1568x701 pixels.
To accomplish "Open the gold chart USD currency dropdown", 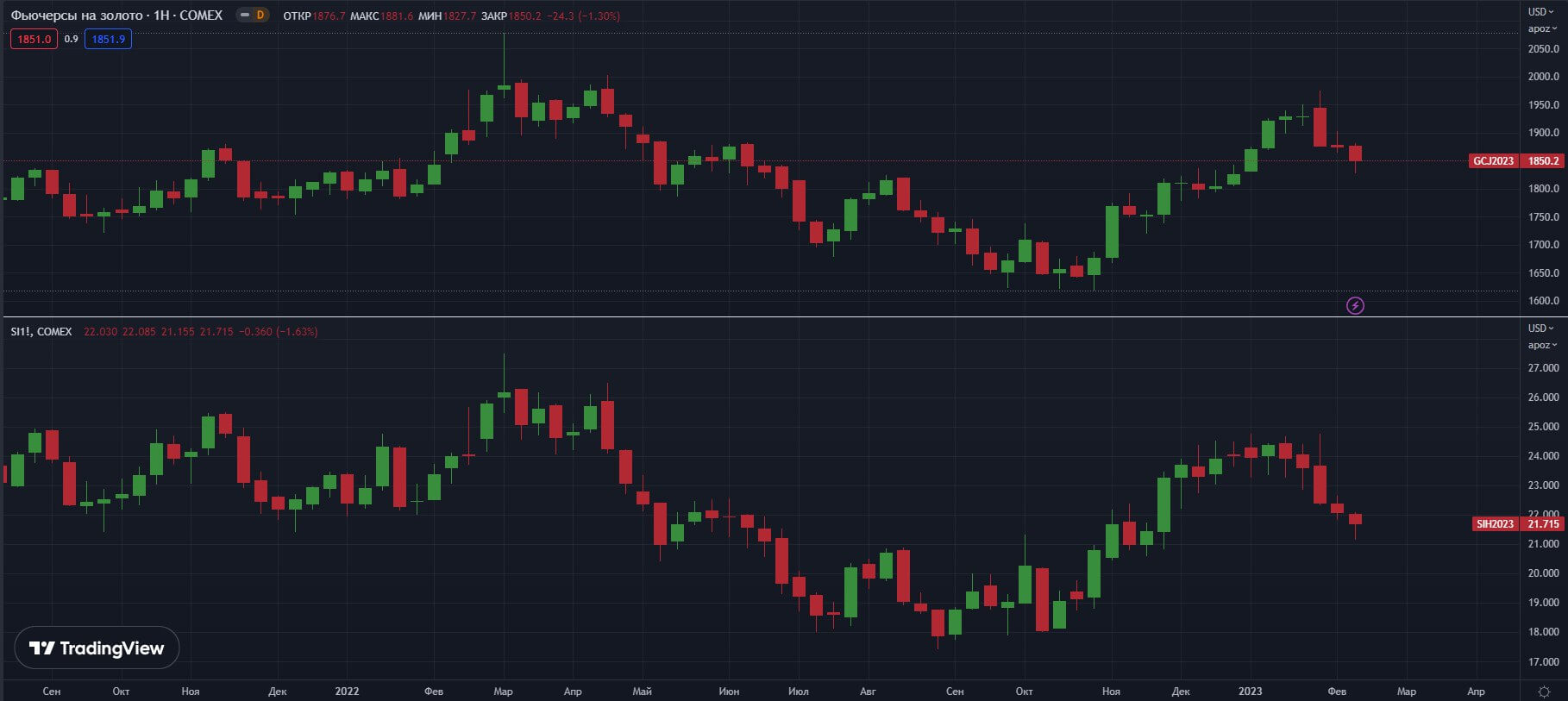I will (x=1541, y=12).
